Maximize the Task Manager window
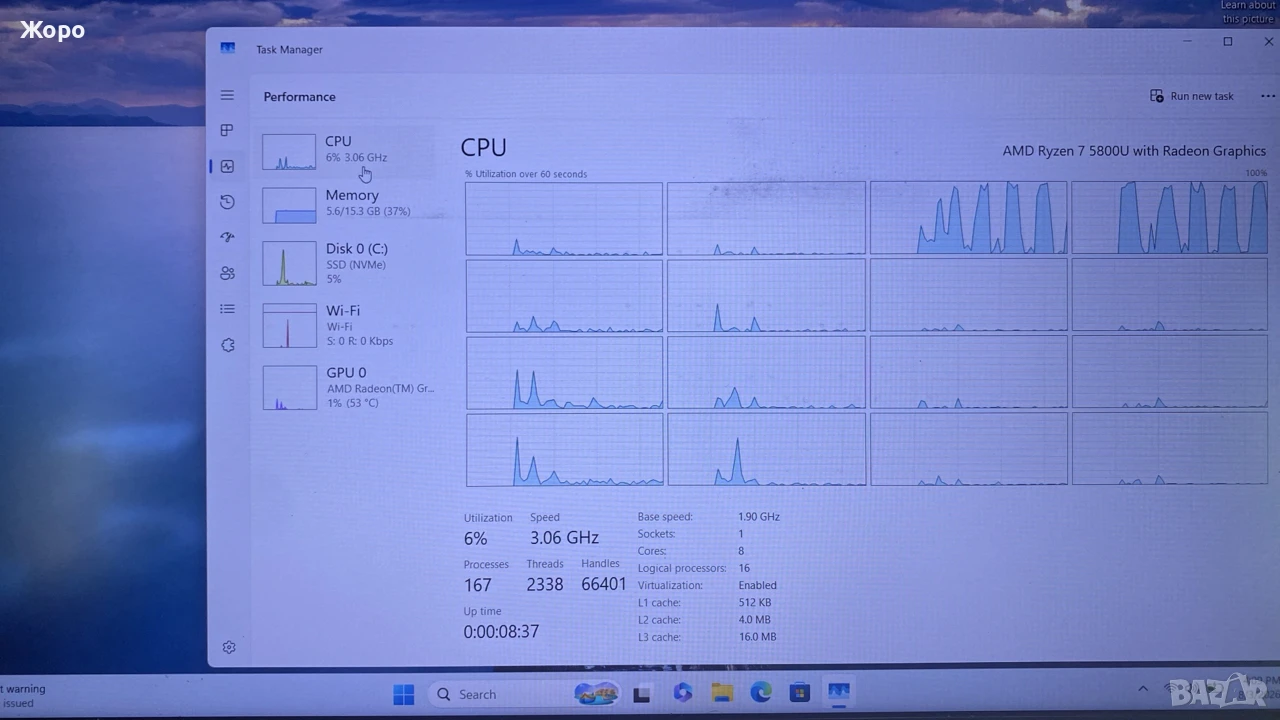1280x720 pixels. tap(1228, 42)
